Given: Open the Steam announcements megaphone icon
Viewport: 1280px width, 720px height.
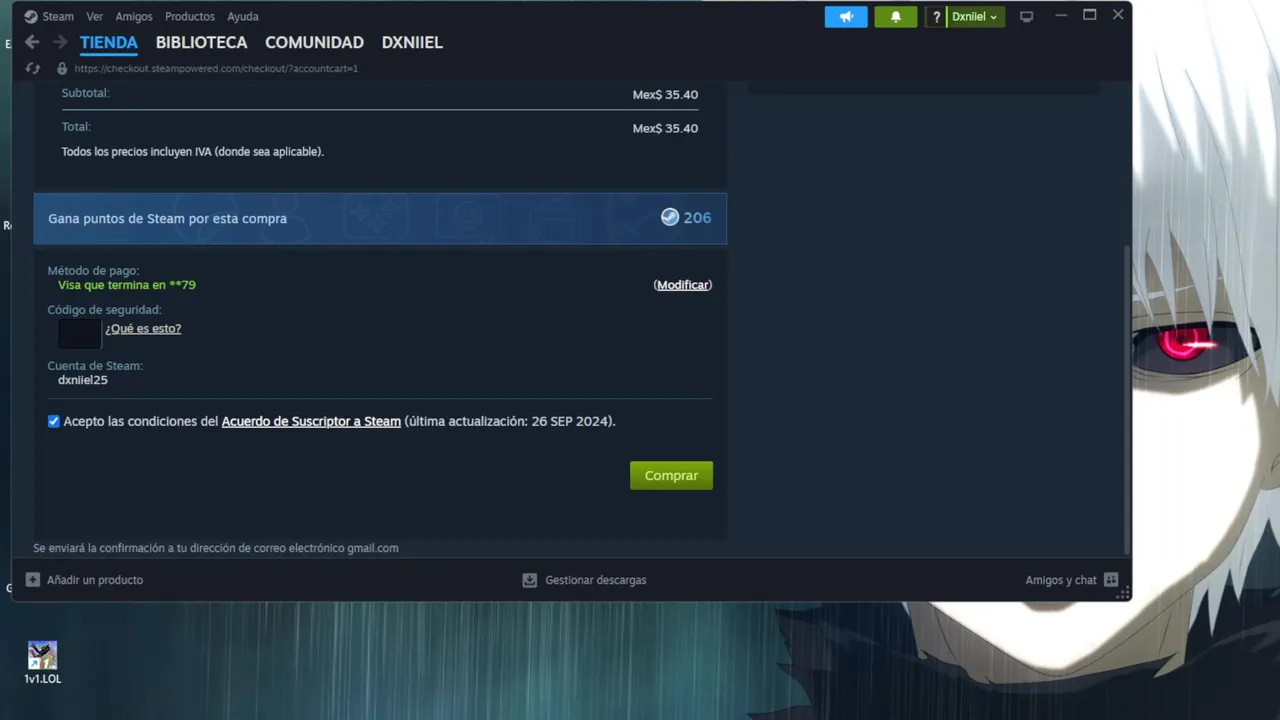Looking at the screenshot, I should [x=846, y=17].
